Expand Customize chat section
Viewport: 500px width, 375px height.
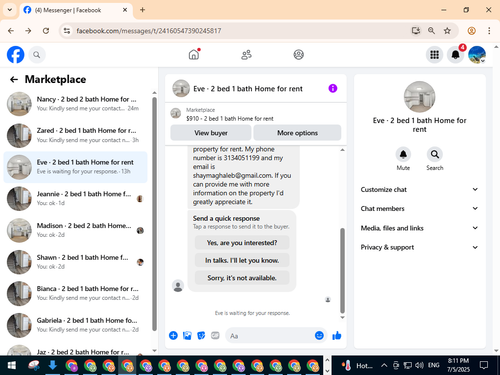click(x=419, y=189)
